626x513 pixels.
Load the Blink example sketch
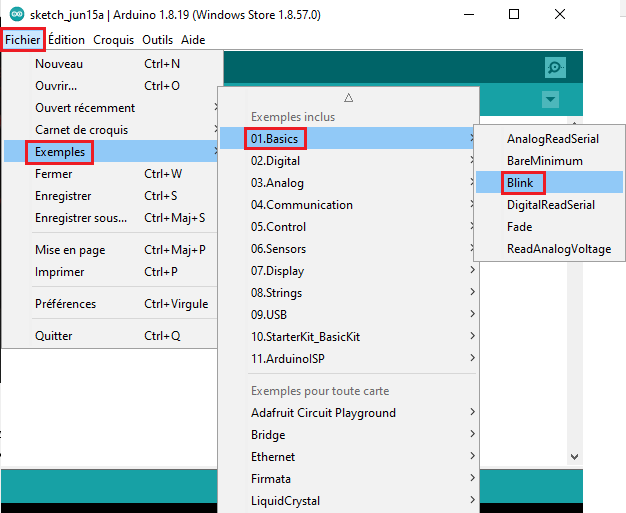click(x=549, y=182)
